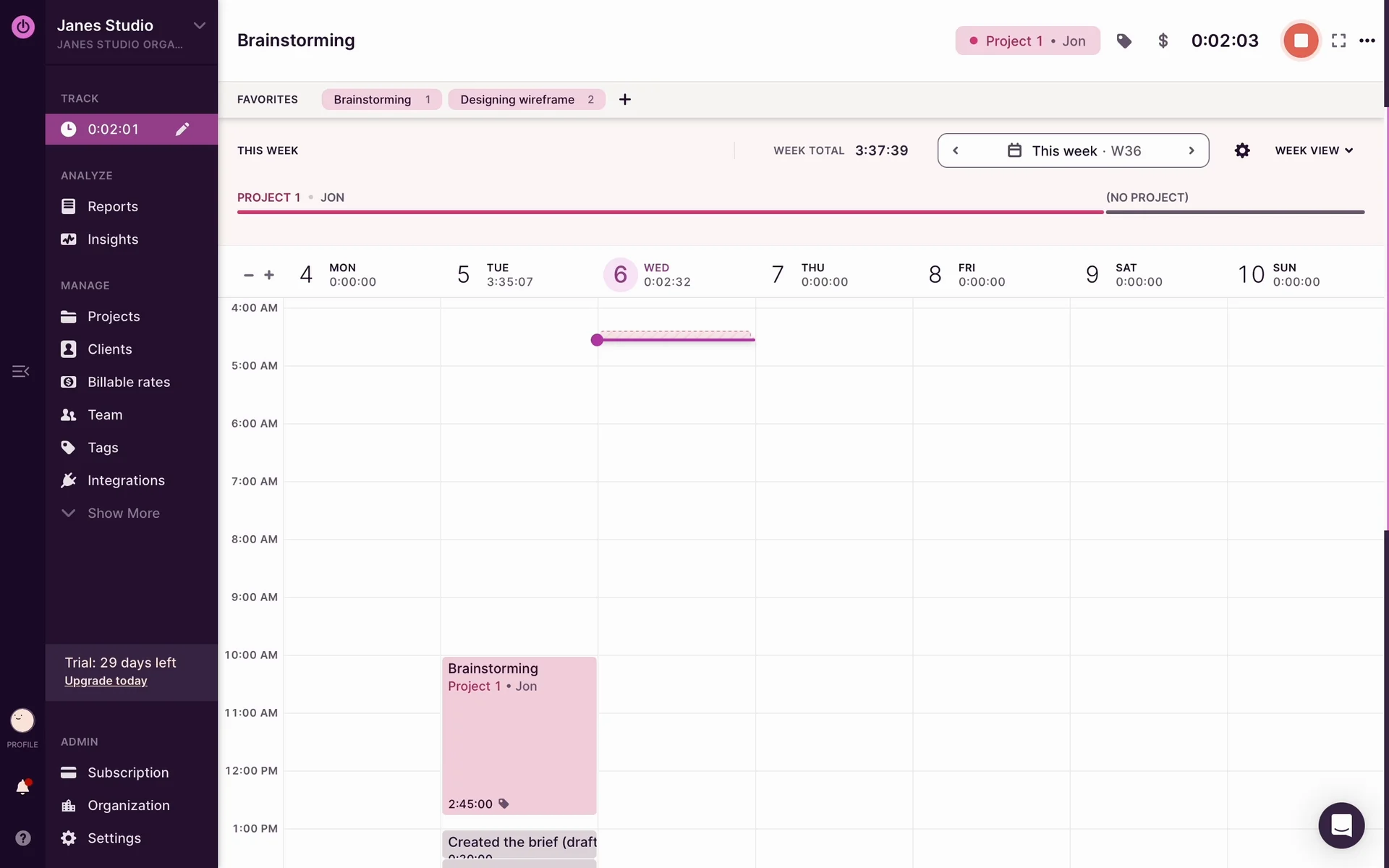Image resolution: width=1389 pixels, height=868 pixels.
Task: Open notifications bell
Action: (x=22, y=787)
